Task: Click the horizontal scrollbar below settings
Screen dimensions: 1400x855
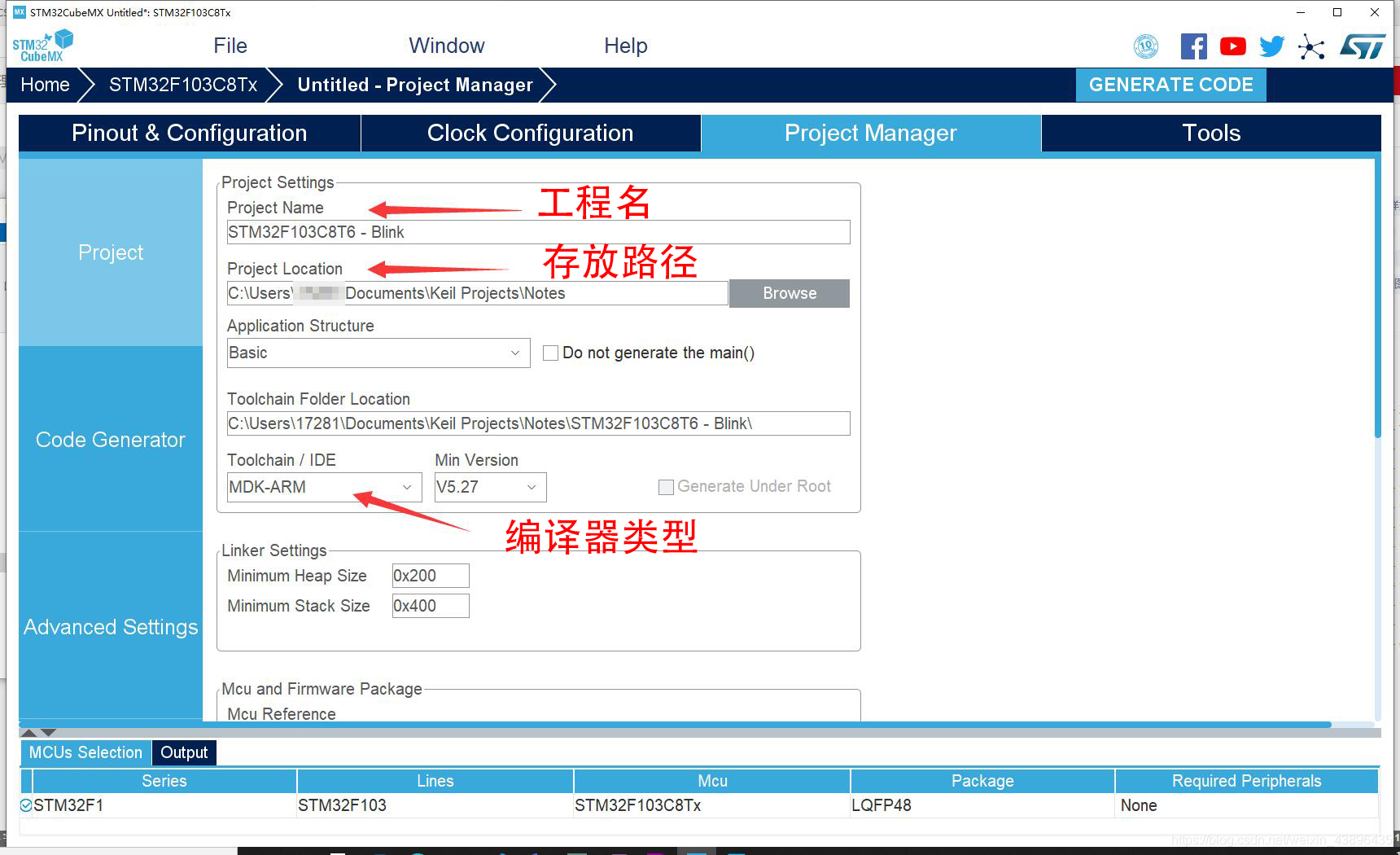Action: click(x=676, y=724)
